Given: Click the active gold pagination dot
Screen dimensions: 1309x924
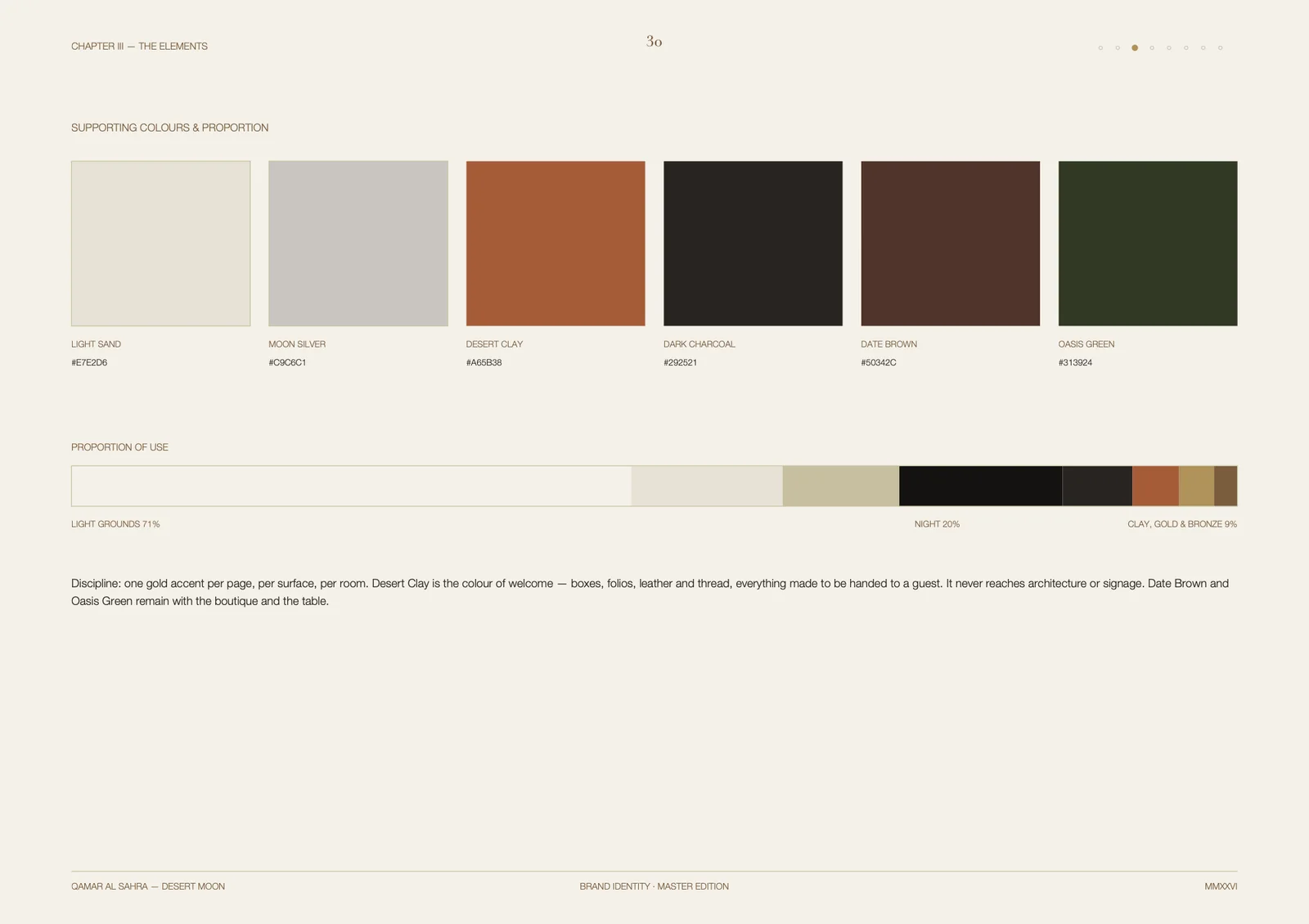Looking at the screenshot, I should 1135,47.
